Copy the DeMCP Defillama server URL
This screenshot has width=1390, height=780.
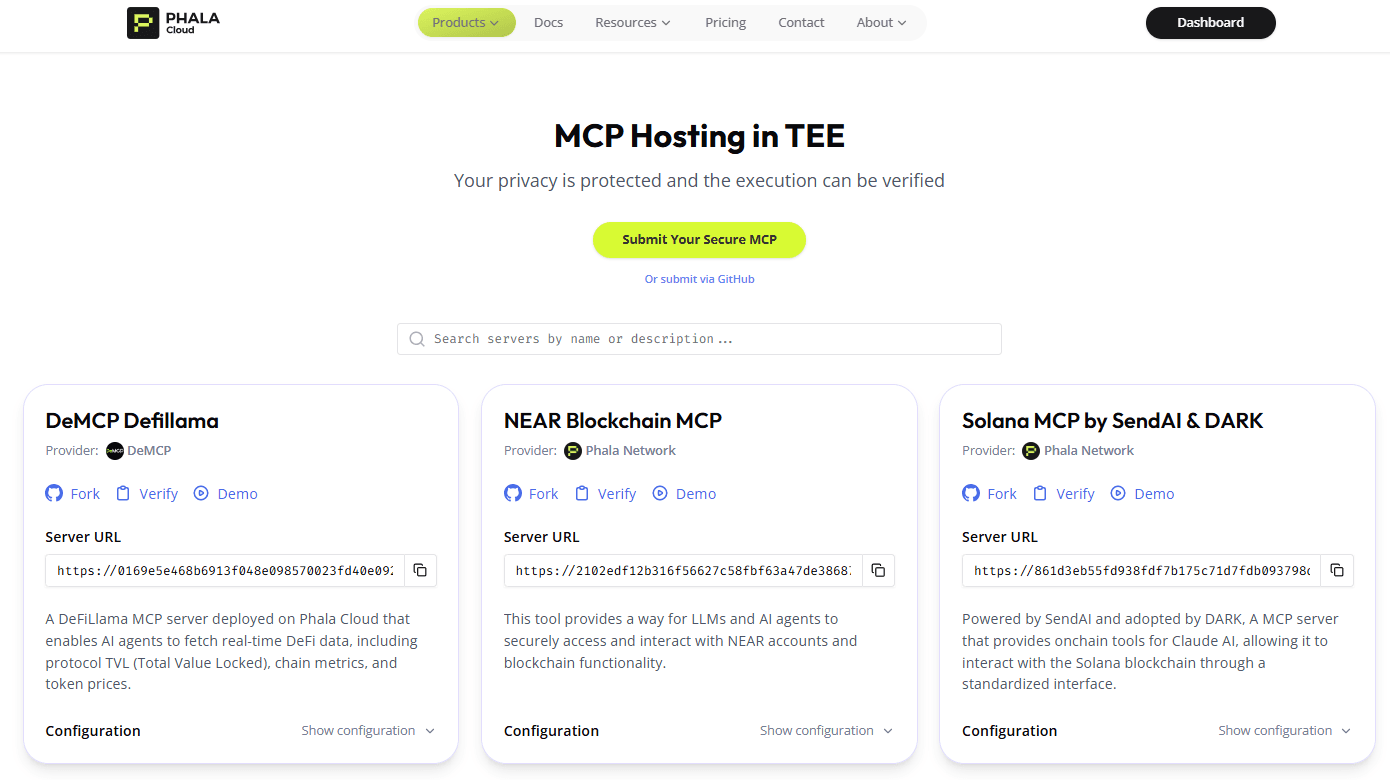[420, 570]
